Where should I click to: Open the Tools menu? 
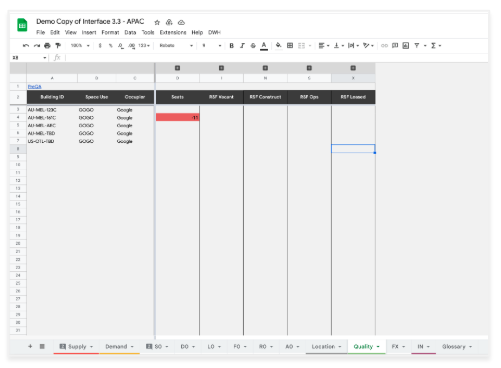coord(148,32)
